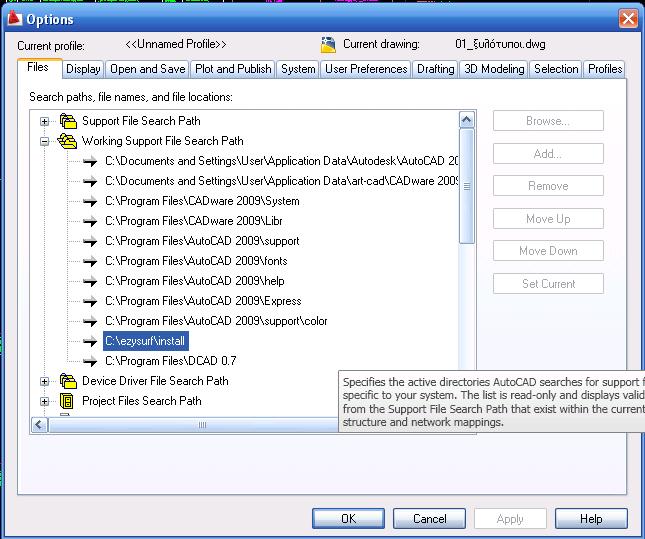Click the vertical scrollbar up arrow
Image resolution: width=645 pixels, height=539 pixels.
tap(466, 120)
